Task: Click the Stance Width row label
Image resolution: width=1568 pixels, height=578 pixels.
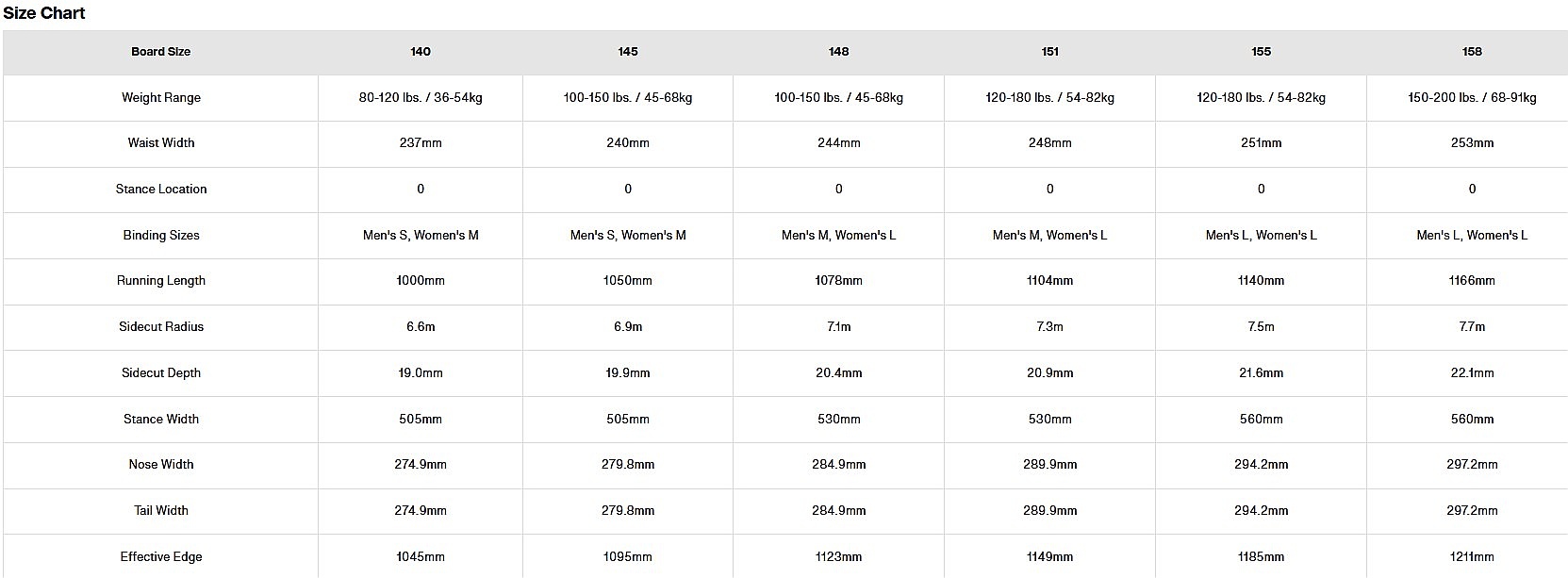Action: coord(160,419)
